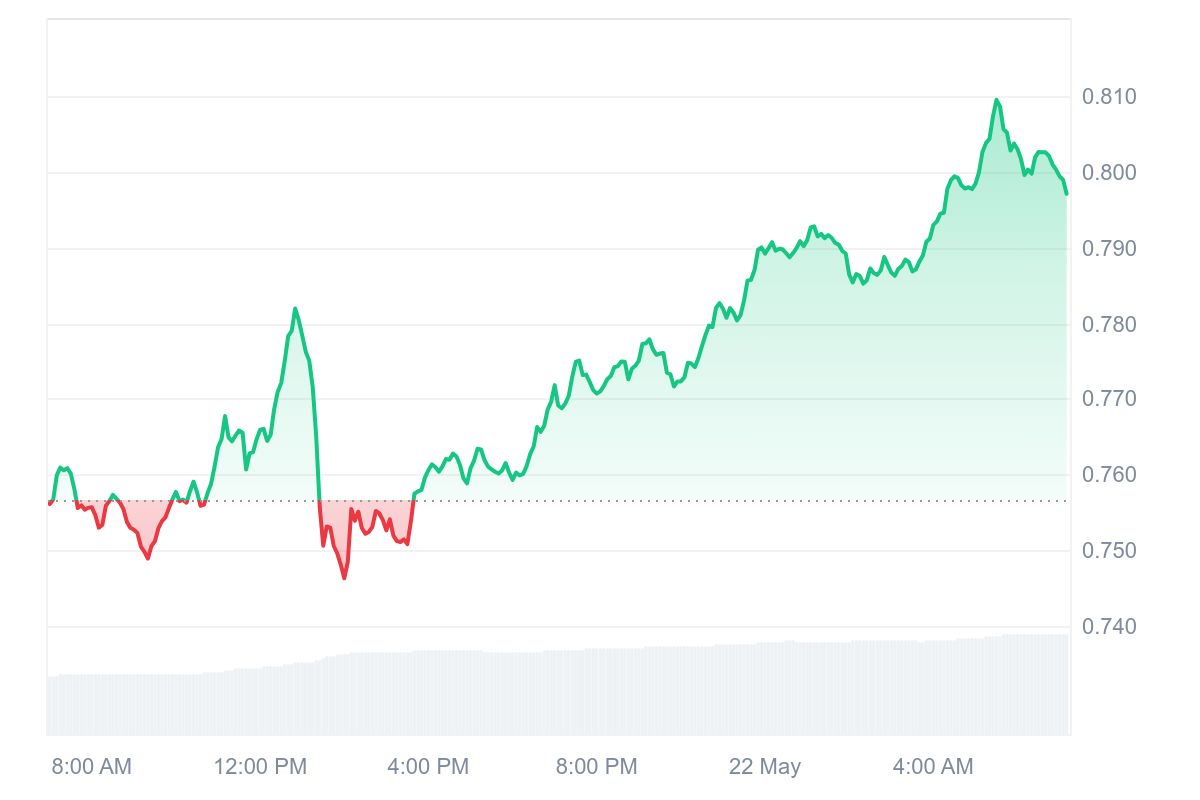Click the 0.810 price axis label

1110,97
